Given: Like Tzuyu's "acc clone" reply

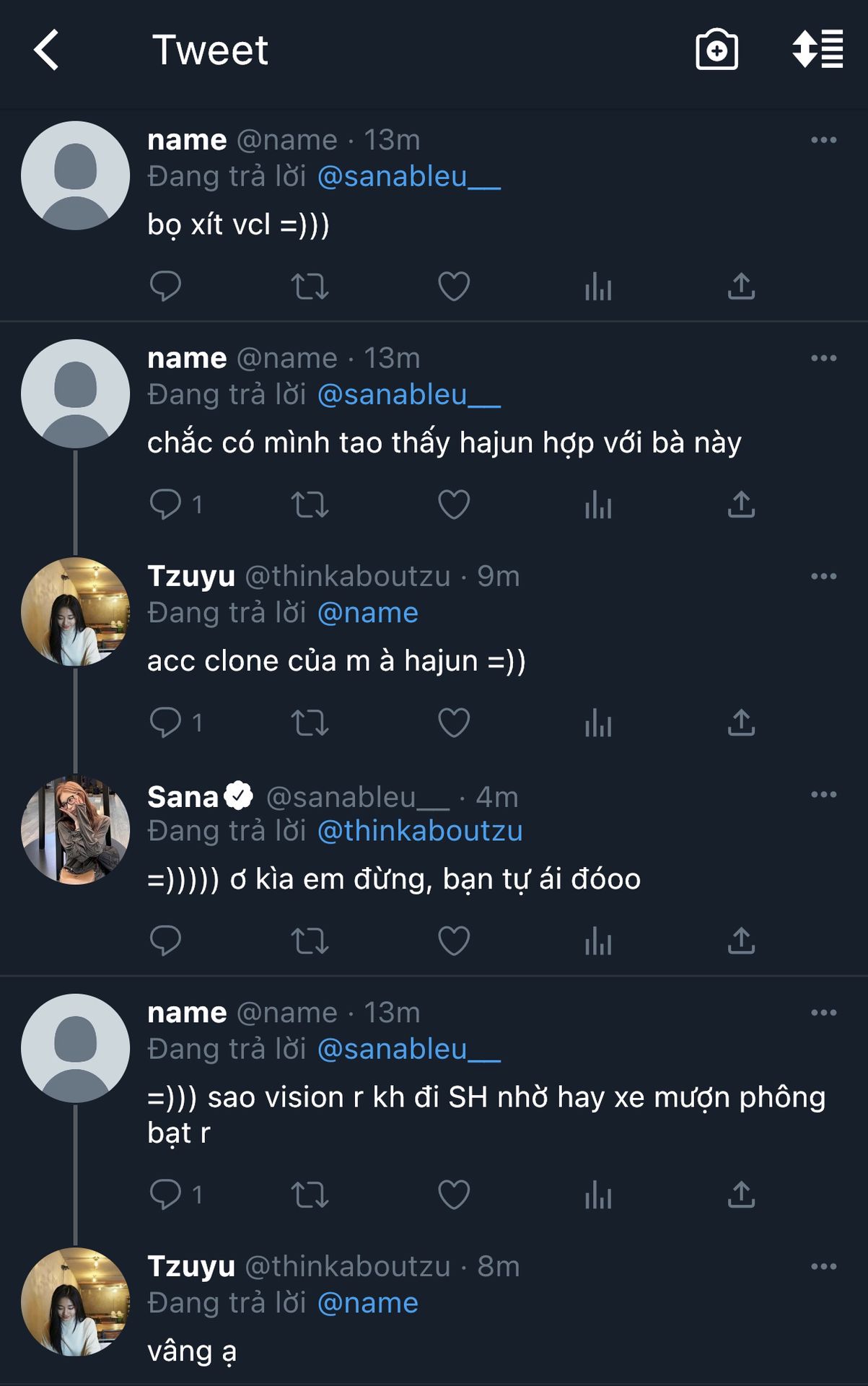Looking at the screenshot, I should point(454,723).
